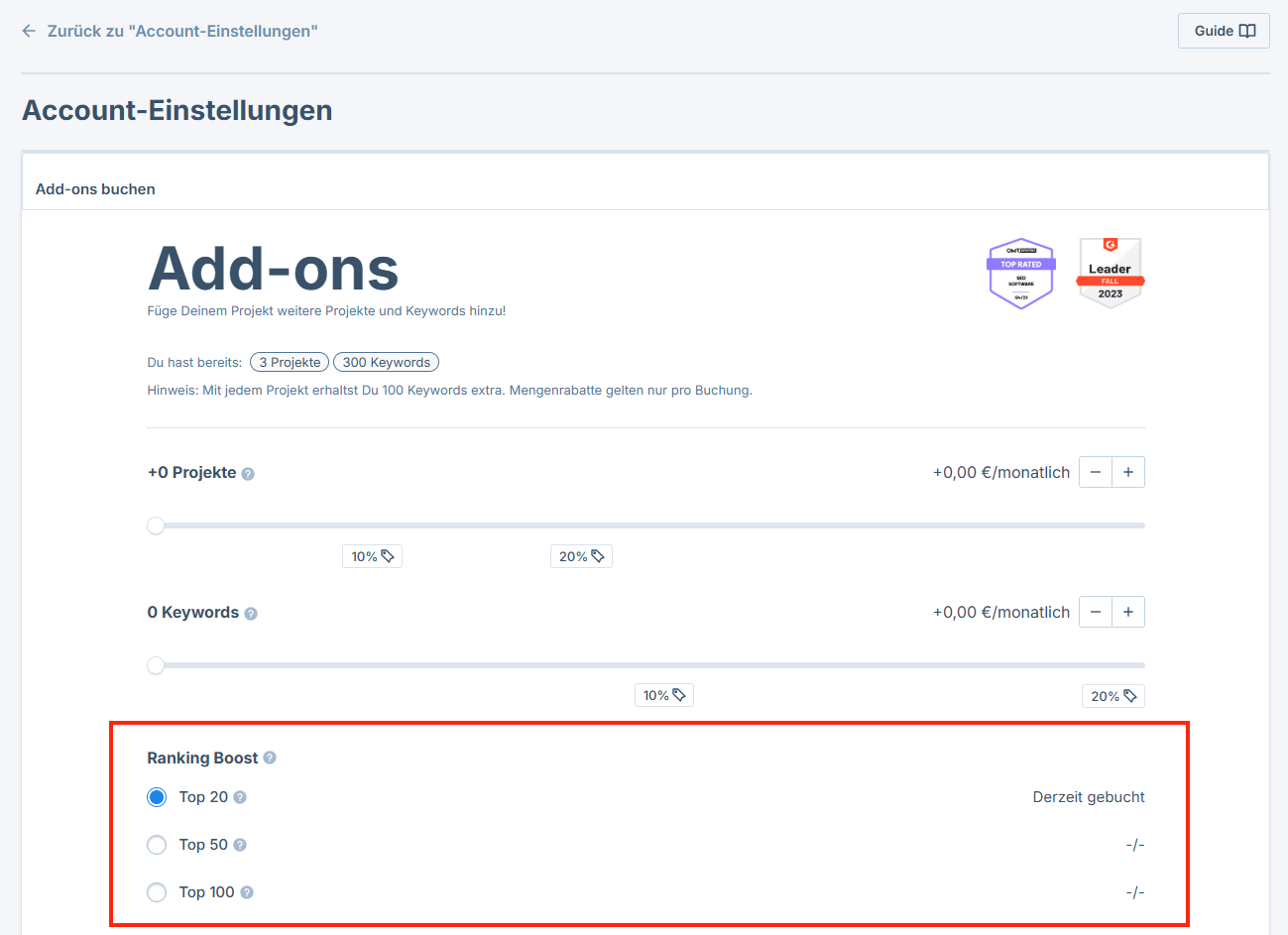
Task: Increase the Keywords amount with the plus stepper
Action: tap(1127, 612)
